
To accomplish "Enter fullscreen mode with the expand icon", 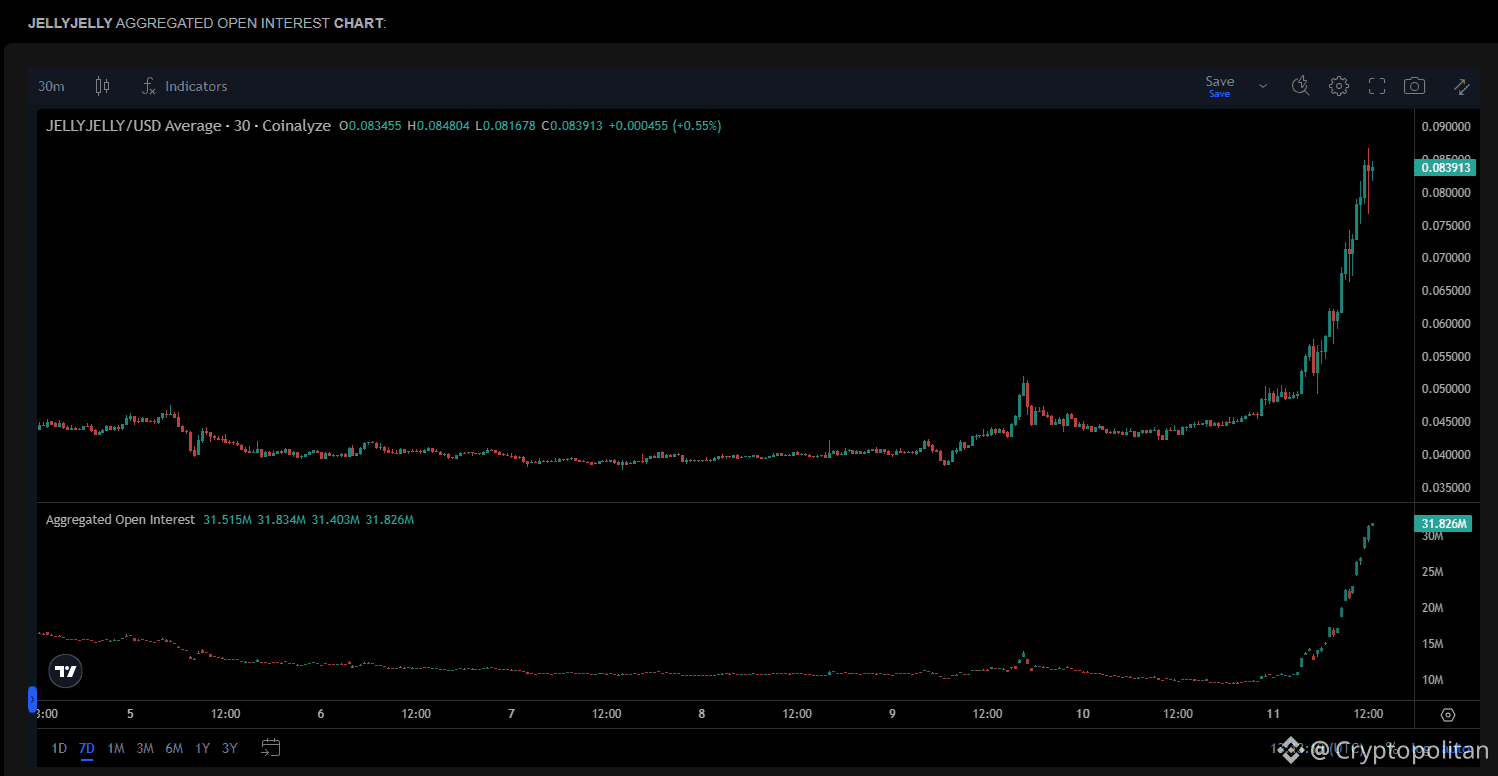I will [x=1377, y=86].
